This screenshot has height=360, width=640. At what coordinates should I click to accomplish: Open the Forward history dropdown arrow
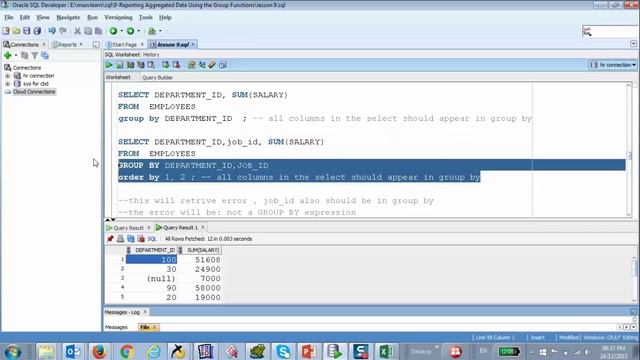click(x=139, y=31)
